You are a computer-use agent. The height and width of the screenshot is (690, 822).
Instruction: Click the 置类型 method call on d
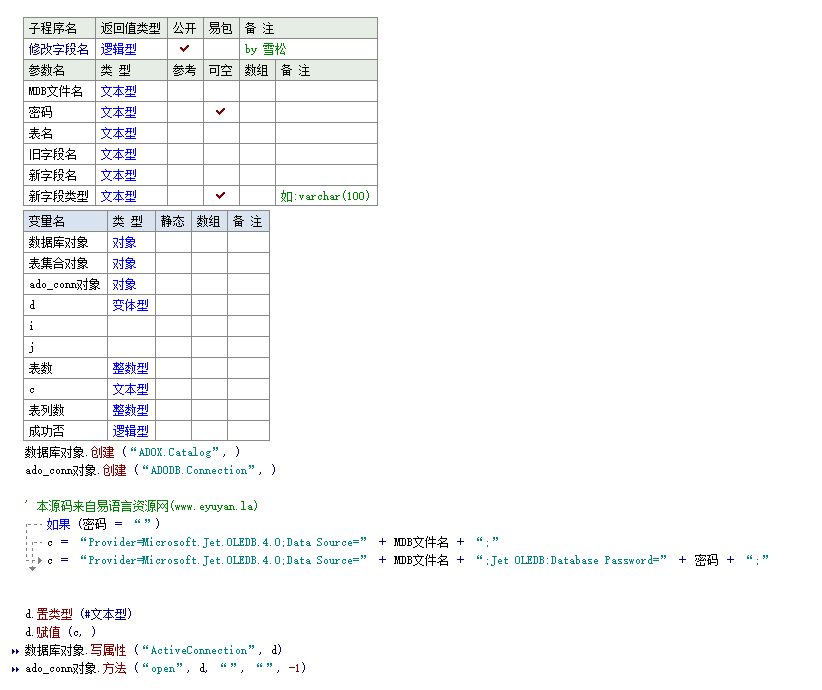coord(55,614)
